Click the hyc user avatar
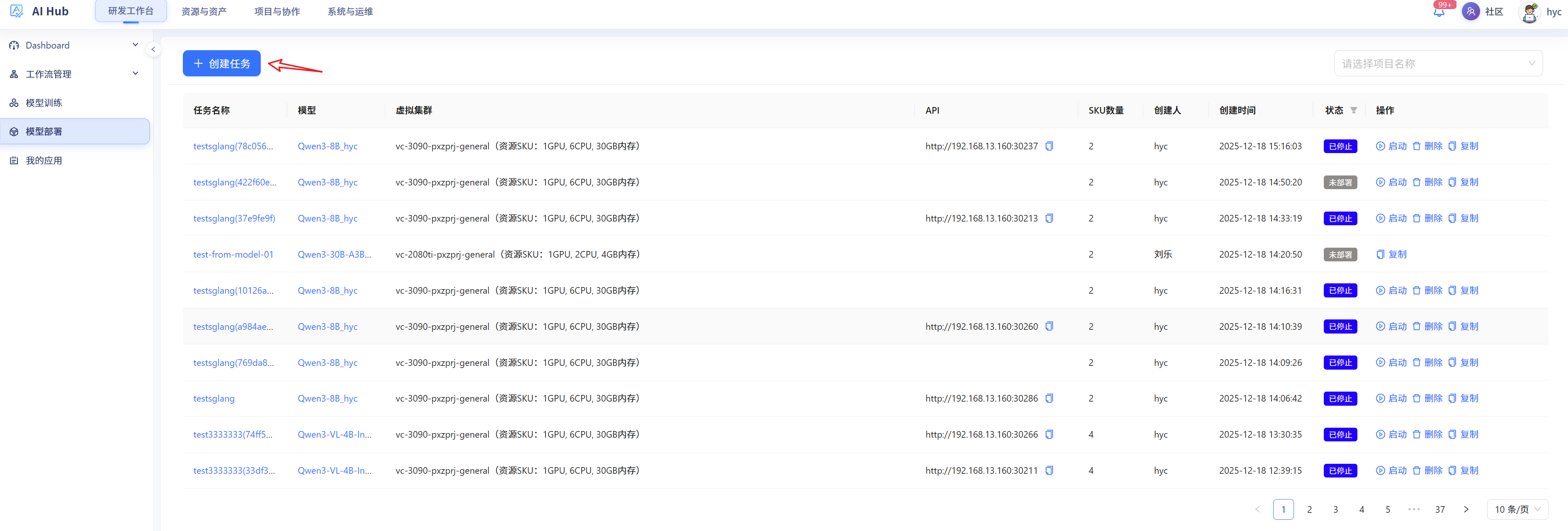1568x531 pixels. 1529,12
